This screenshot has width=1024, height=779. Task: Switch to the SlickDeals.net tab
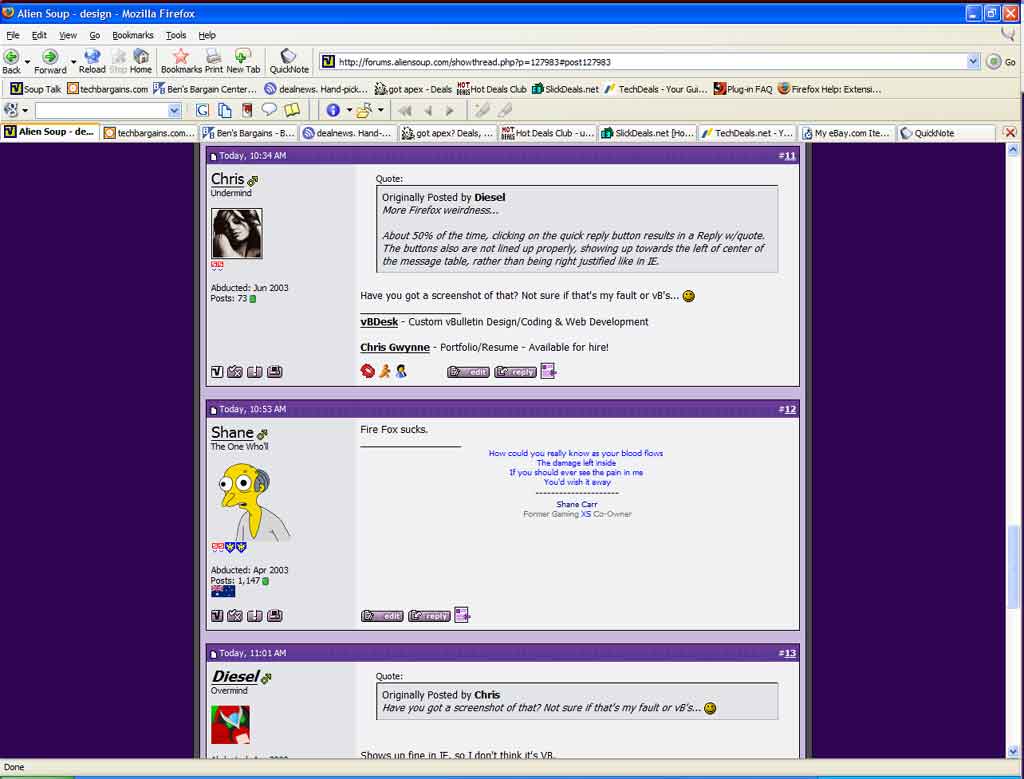[647, 133]
